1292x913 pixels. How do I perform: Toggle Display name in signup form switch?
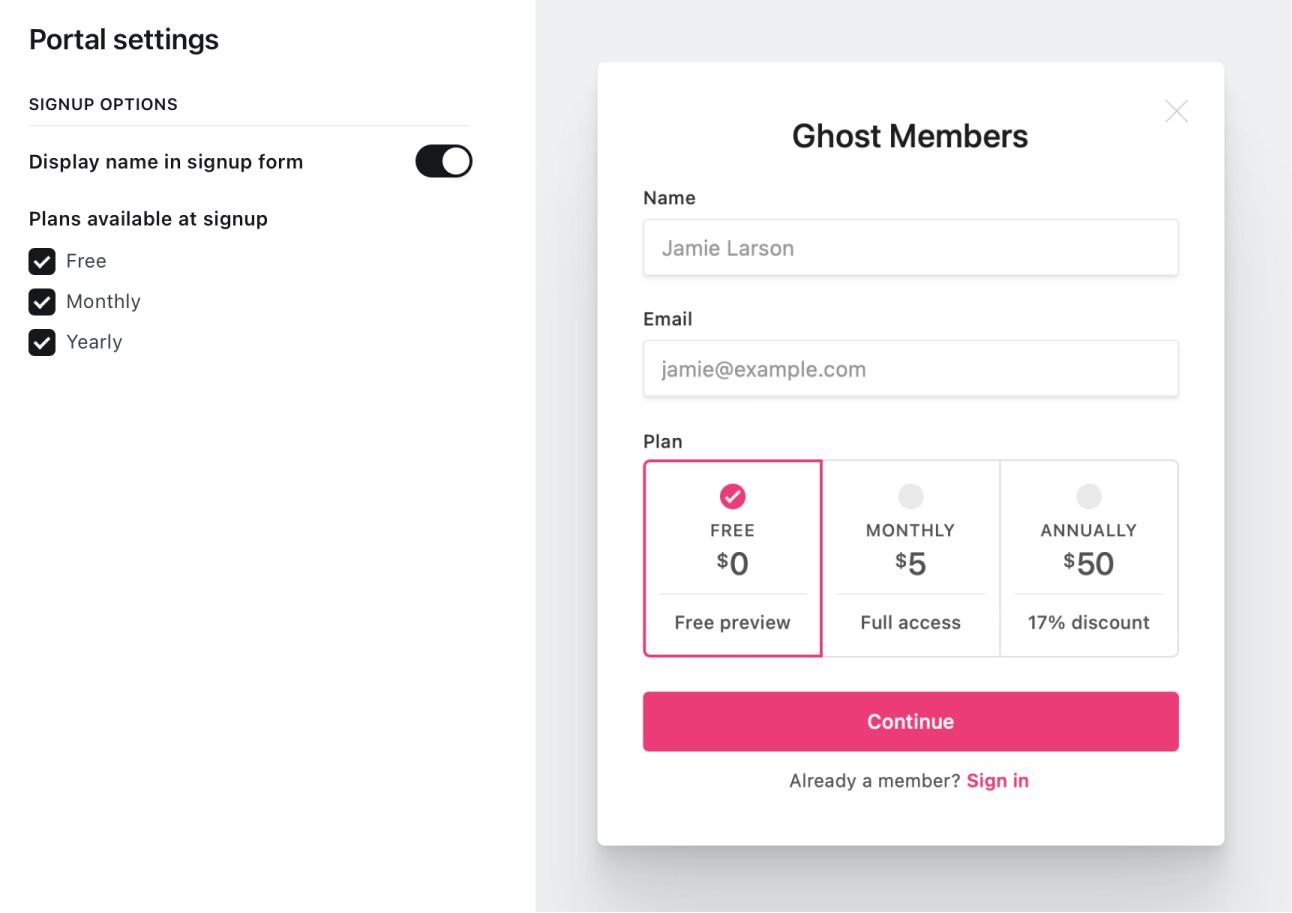coord(444,161)
